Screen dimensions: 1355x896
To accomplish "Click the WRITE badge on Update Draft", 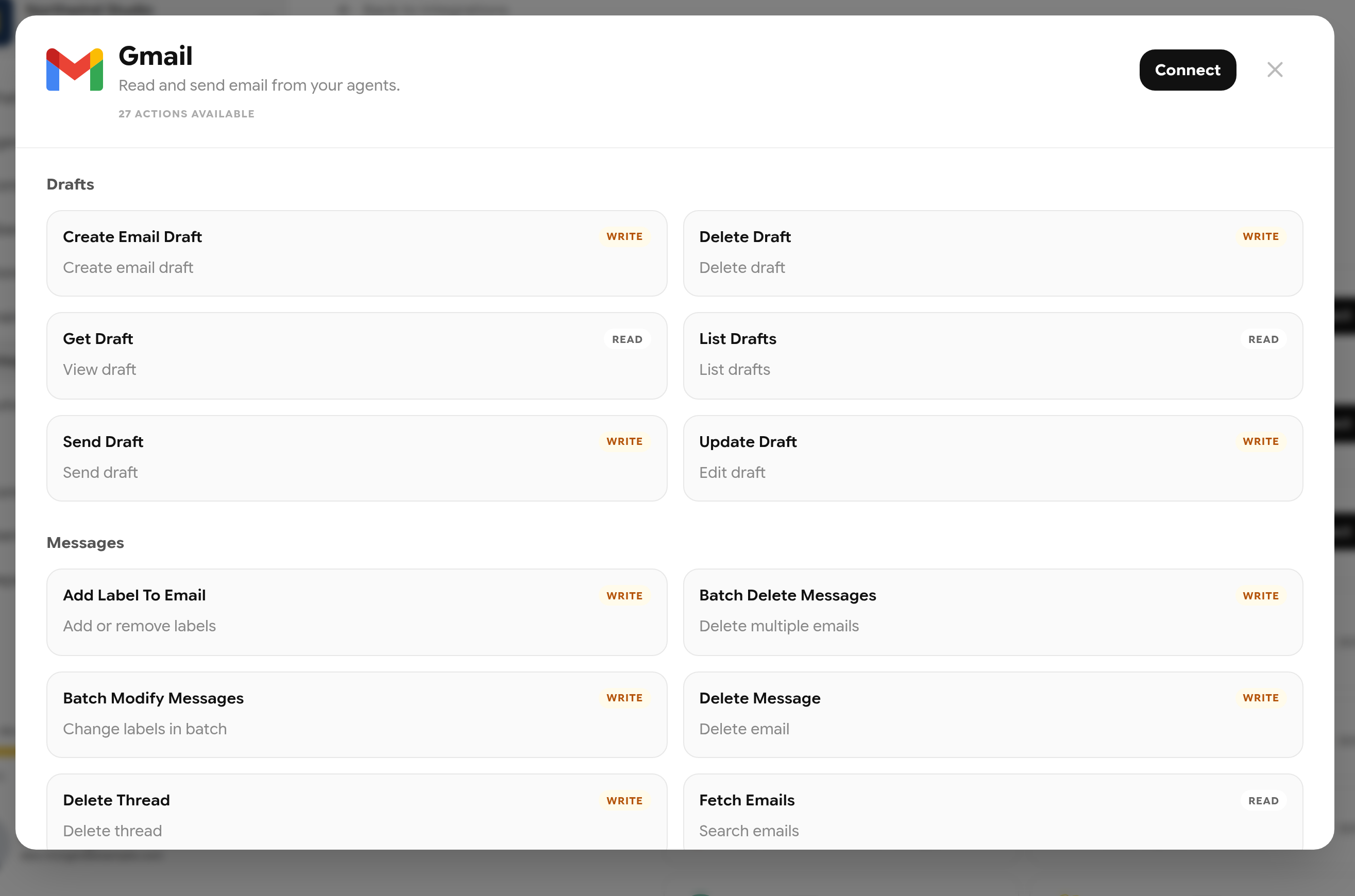I will click(x=1260, y=442).
